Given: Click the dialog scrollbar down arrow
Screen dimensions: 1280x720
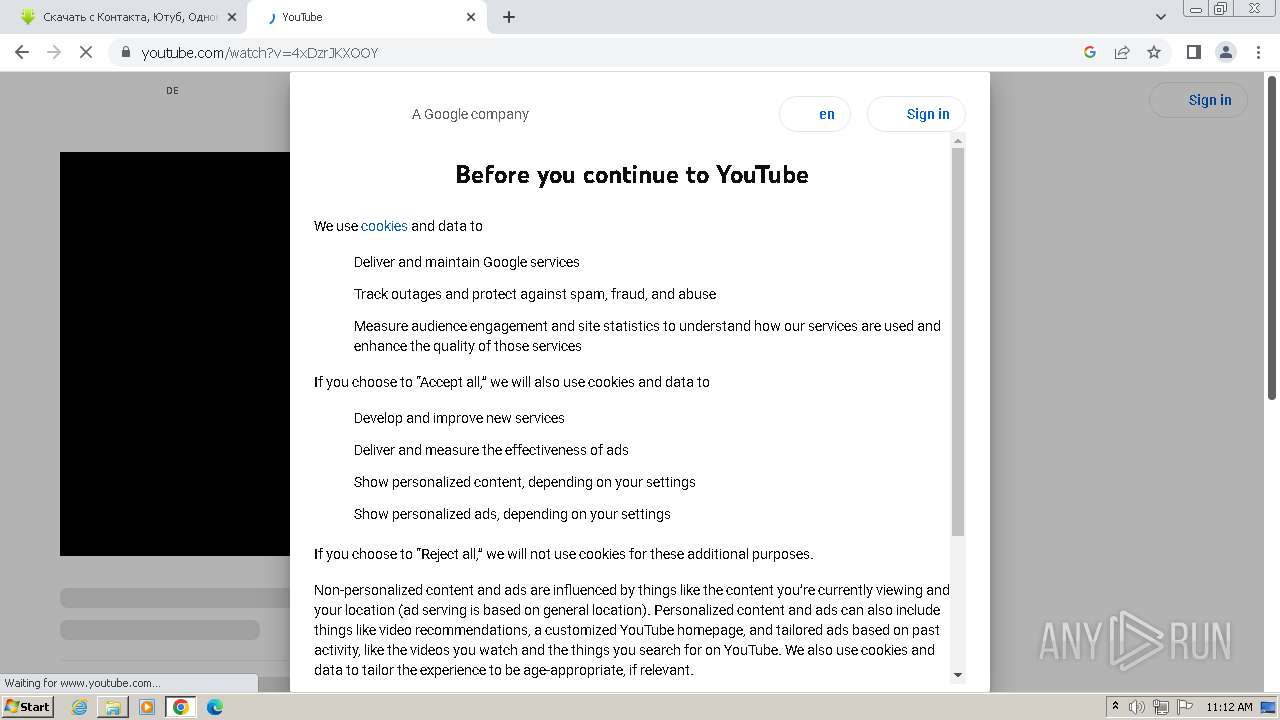Looking at the screenshot, I should point(958,675).
